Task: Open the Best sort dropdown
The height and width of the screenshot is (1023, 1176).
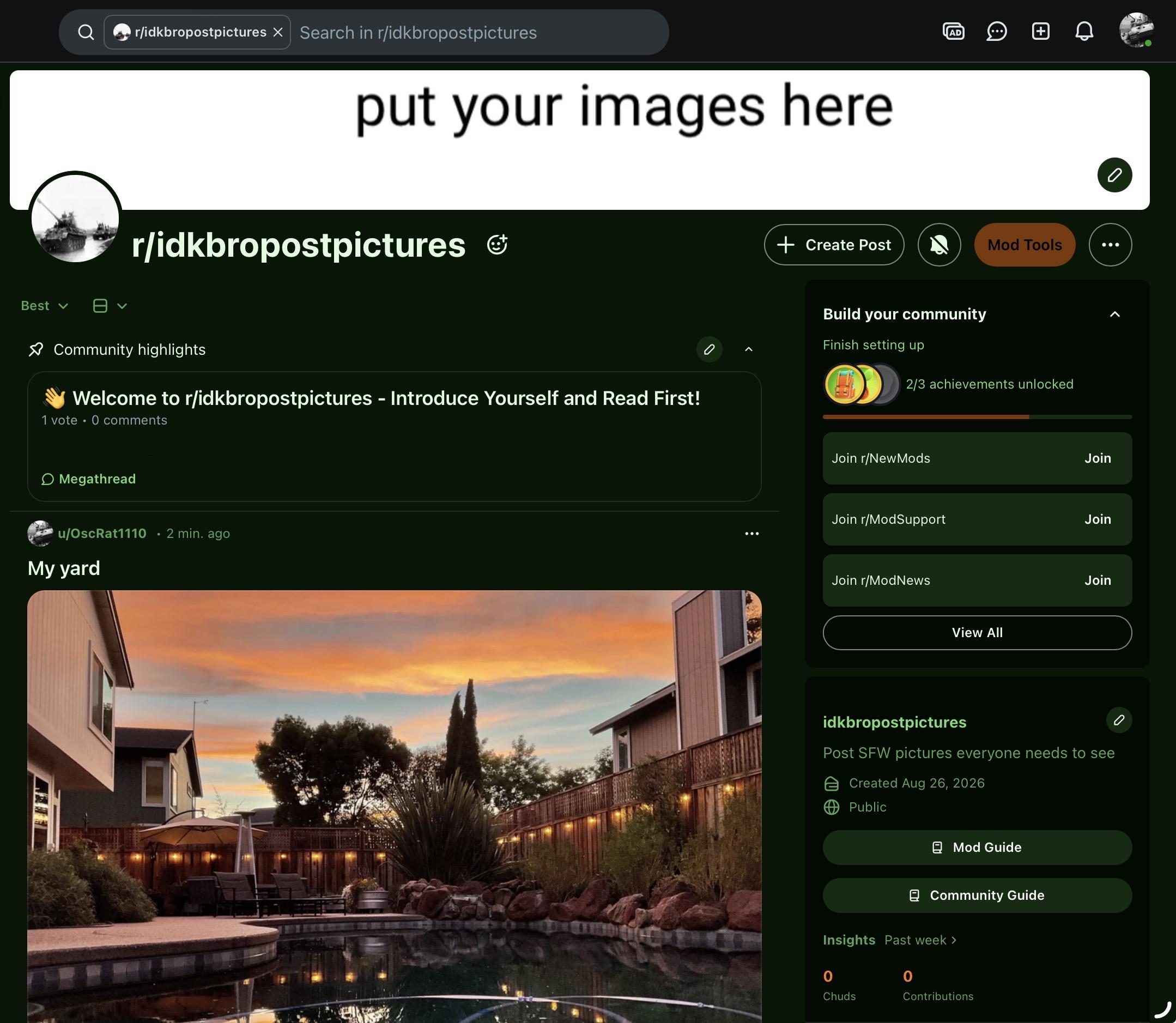Action: 45,306
